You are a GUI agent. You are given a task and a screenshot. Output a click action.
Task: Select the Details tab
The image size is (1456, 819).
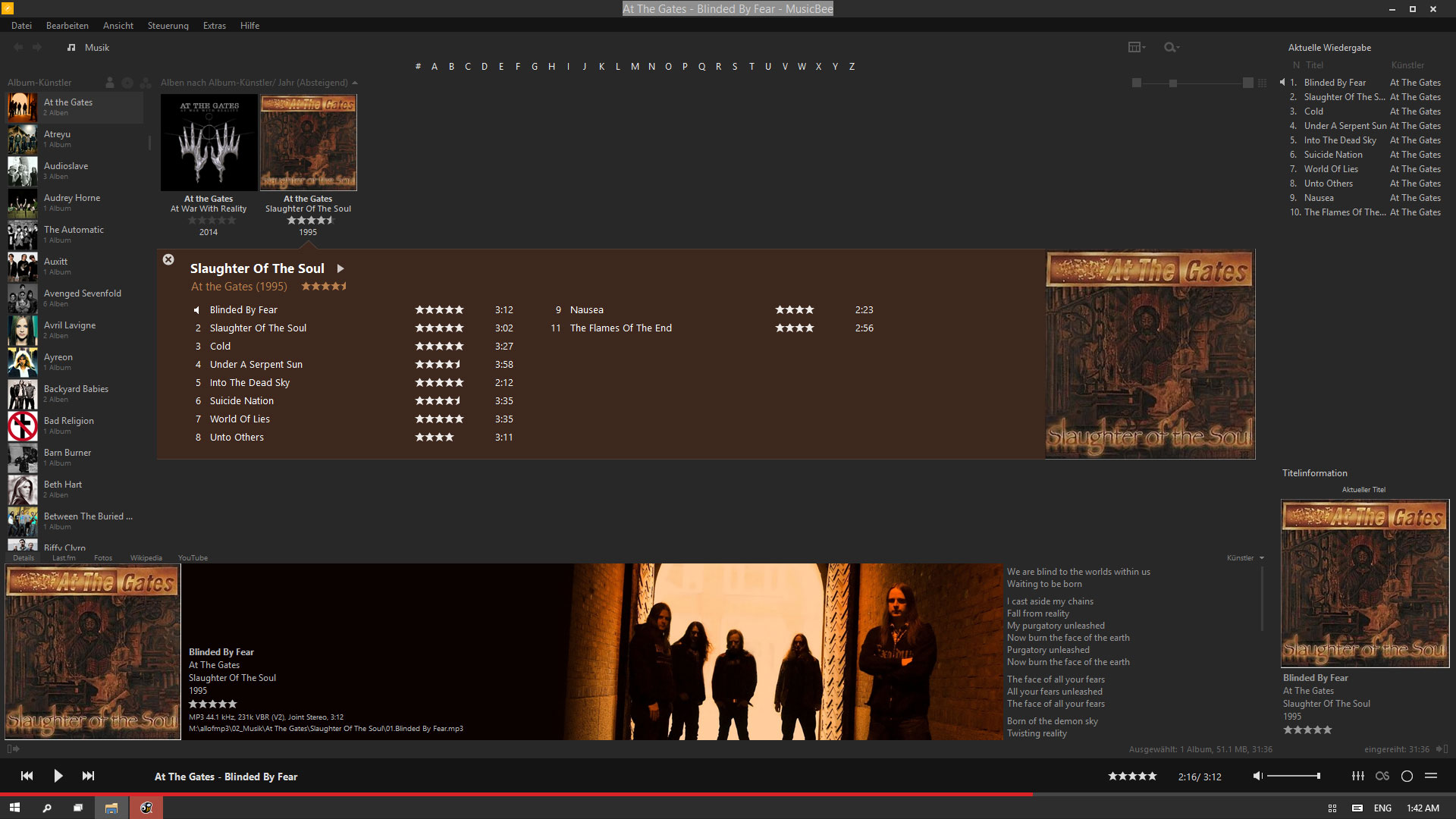[x=24, y=558]
